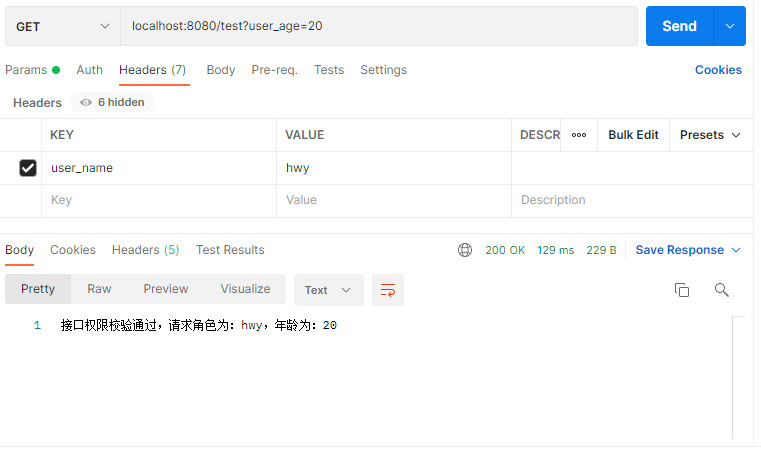Click the empty Description field
The width and height of the screenshot is (761, 452).
[x=632, y=200]
